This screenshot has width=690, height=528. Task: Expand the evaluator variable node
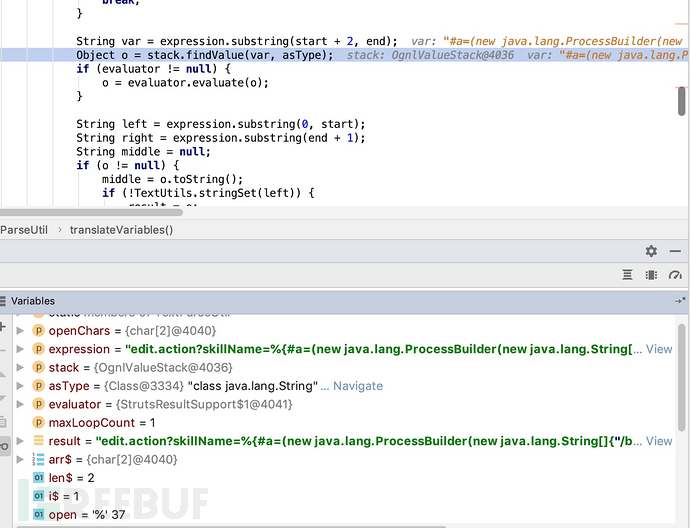coord(20,404)
